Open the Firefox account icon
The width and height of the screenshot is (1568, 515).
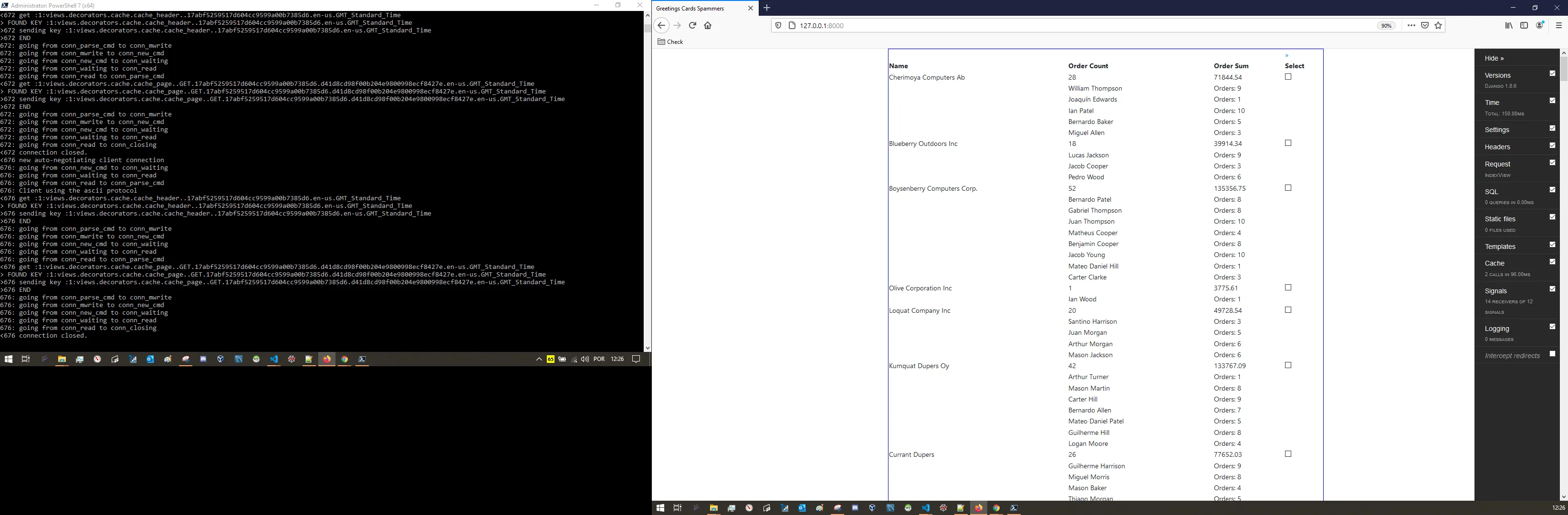click(x=1540, y=26)
